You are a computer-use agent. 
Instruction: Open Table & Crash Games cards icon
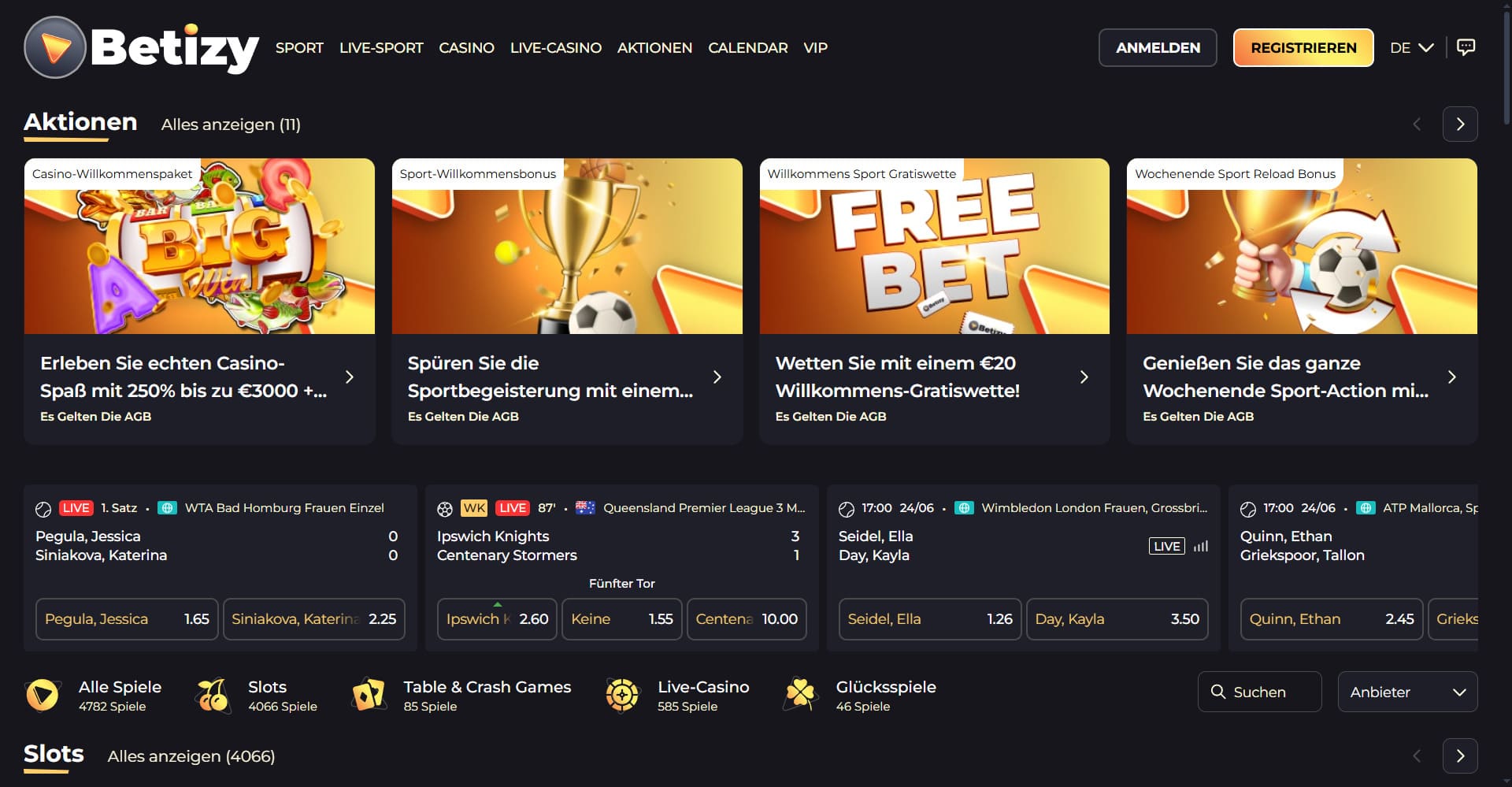click(x=369, y=695)
